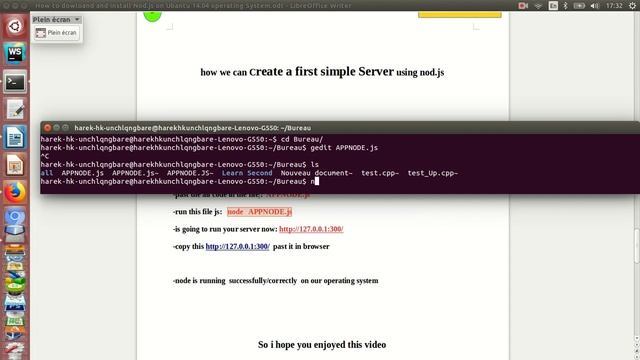The width and height of the screenshot is (640, 360).
Task: Click the 'ls' command in terminal
Action: coord(315,164)
